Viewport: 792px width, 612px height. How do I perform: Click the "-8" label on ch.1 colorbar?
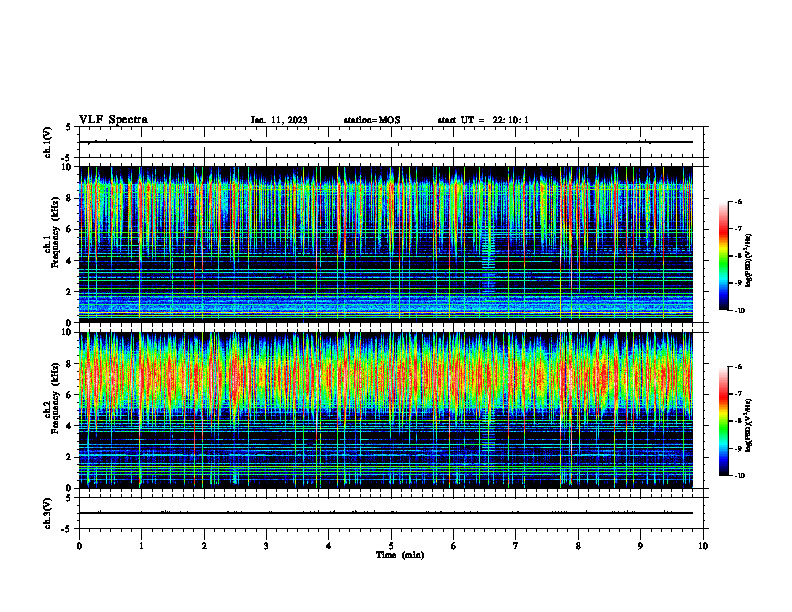click(x=738, y=256)
